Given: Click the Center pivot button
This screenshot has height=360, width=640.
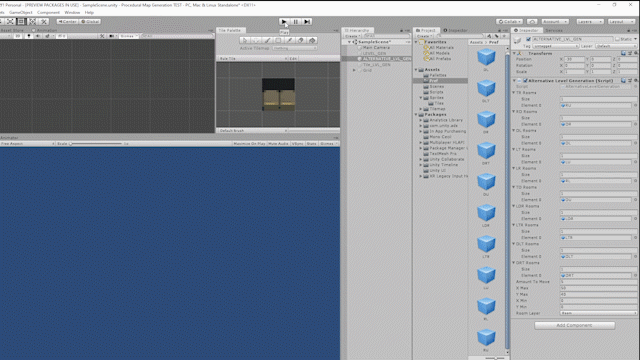Looking at the screenshot, I should (x=67, y=21).
